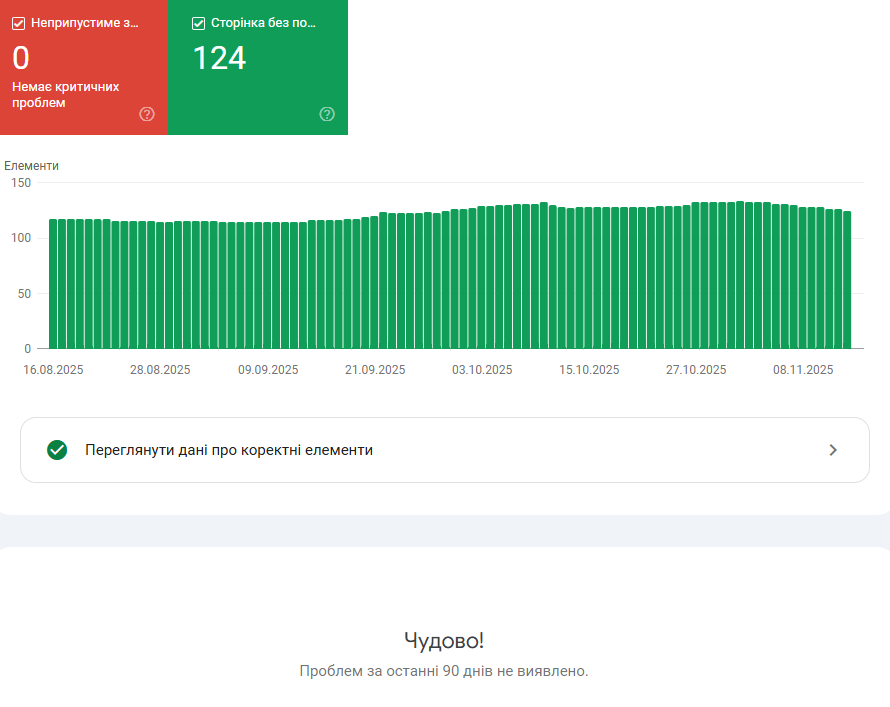Click the 50 y-axis value
Viewport: 890px width, 707px height.
tap(24, 293)
